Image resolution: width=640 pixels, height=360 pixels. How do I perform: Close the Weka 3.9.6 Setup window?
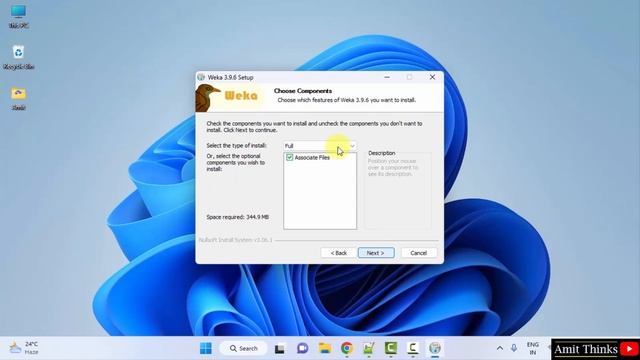point(432,77)
